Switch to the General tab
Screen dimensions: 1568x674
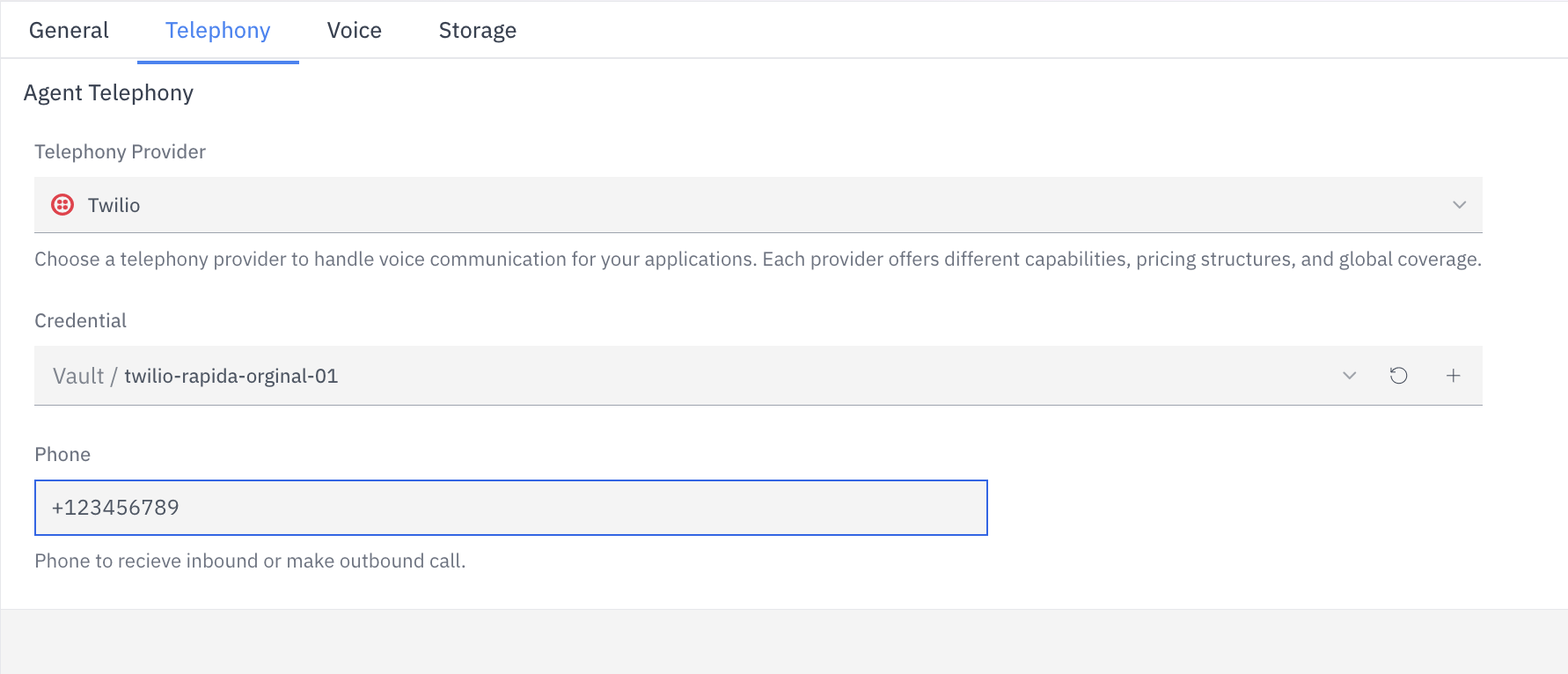click(x=69, y=31)
